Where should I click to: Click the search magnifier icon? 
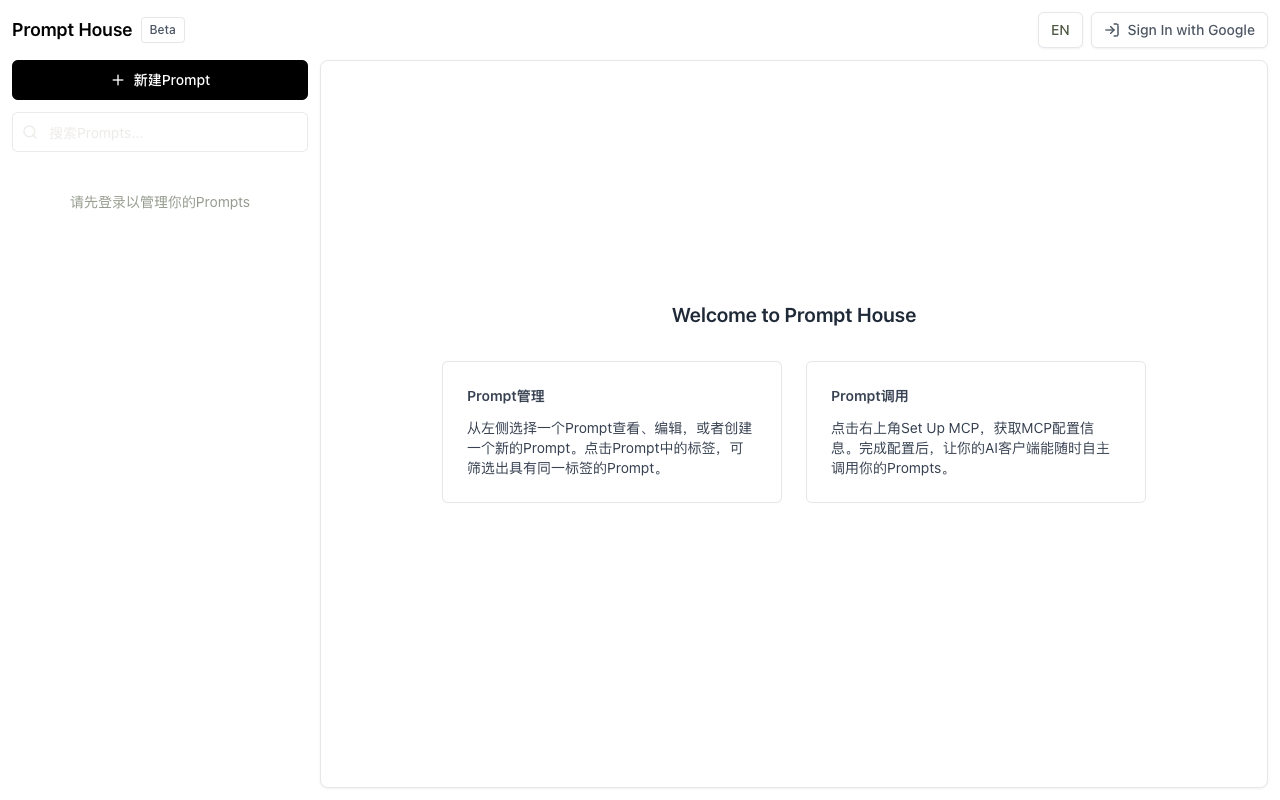pos(30,132)
